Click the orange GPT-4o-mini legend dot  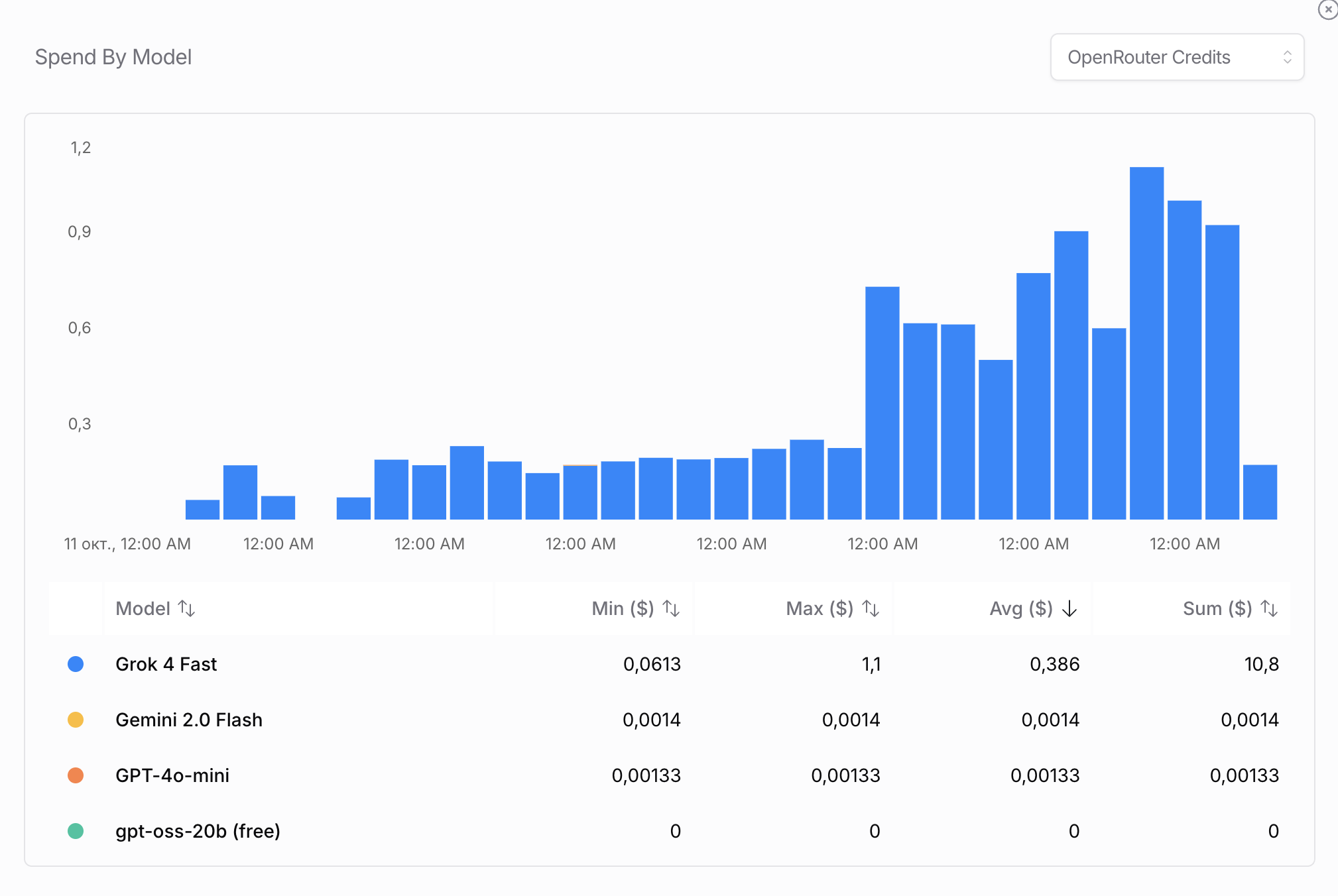76,775
